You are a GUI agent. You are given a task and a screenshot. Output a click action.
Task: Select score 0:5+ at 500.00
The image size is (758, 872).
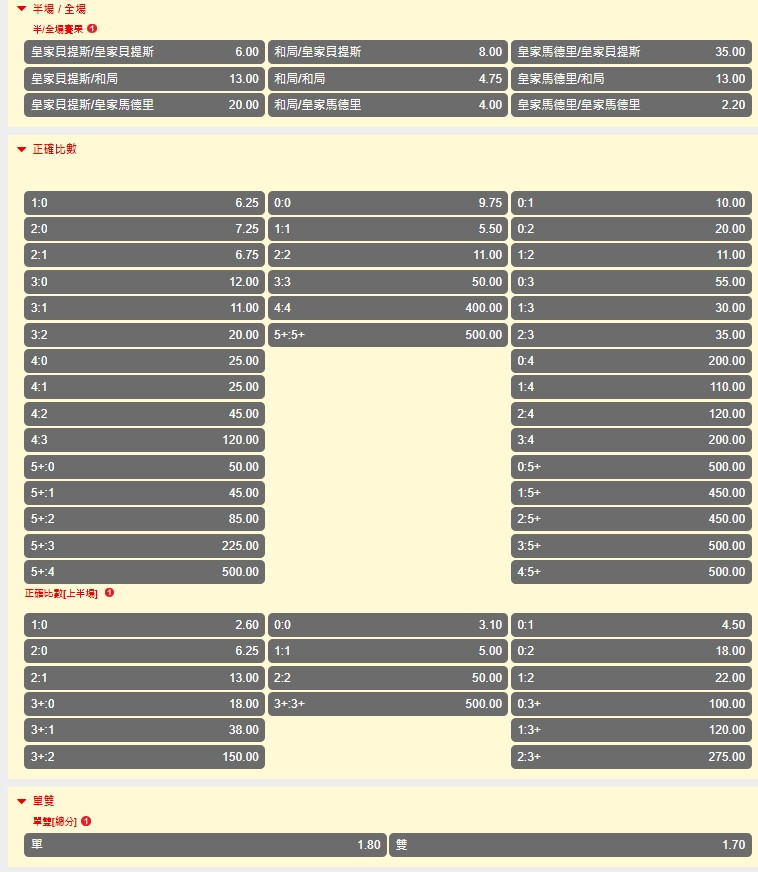tap(631, 466)
